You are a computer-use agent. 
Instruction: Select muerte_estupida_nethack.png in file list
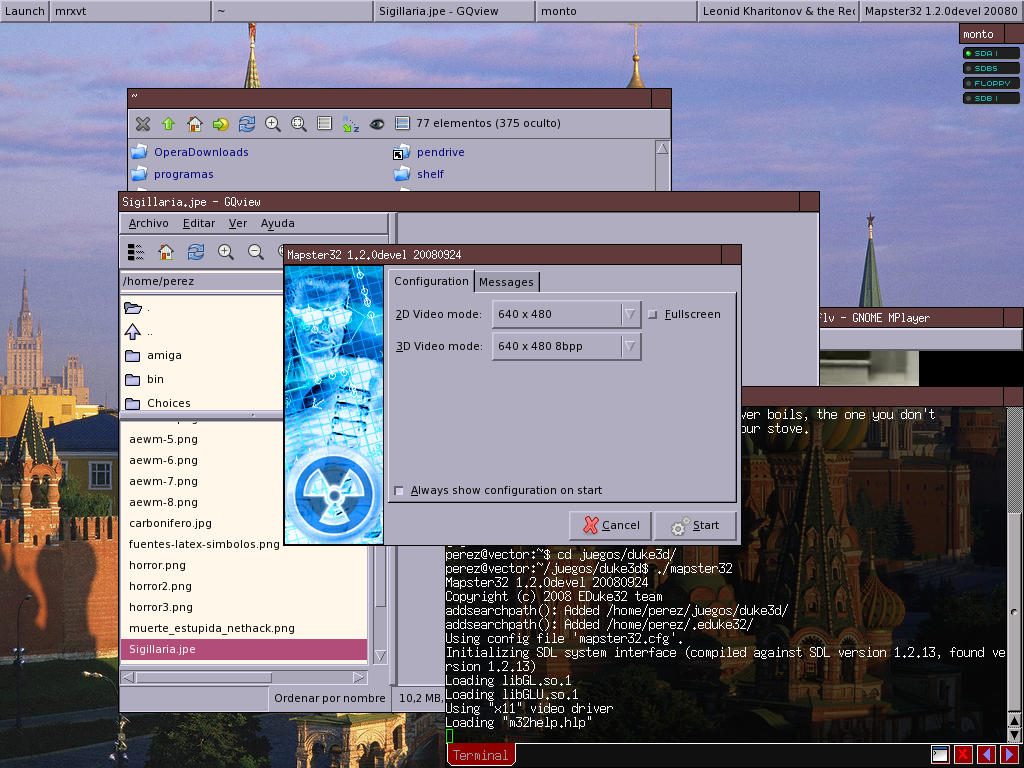[212, 628]
